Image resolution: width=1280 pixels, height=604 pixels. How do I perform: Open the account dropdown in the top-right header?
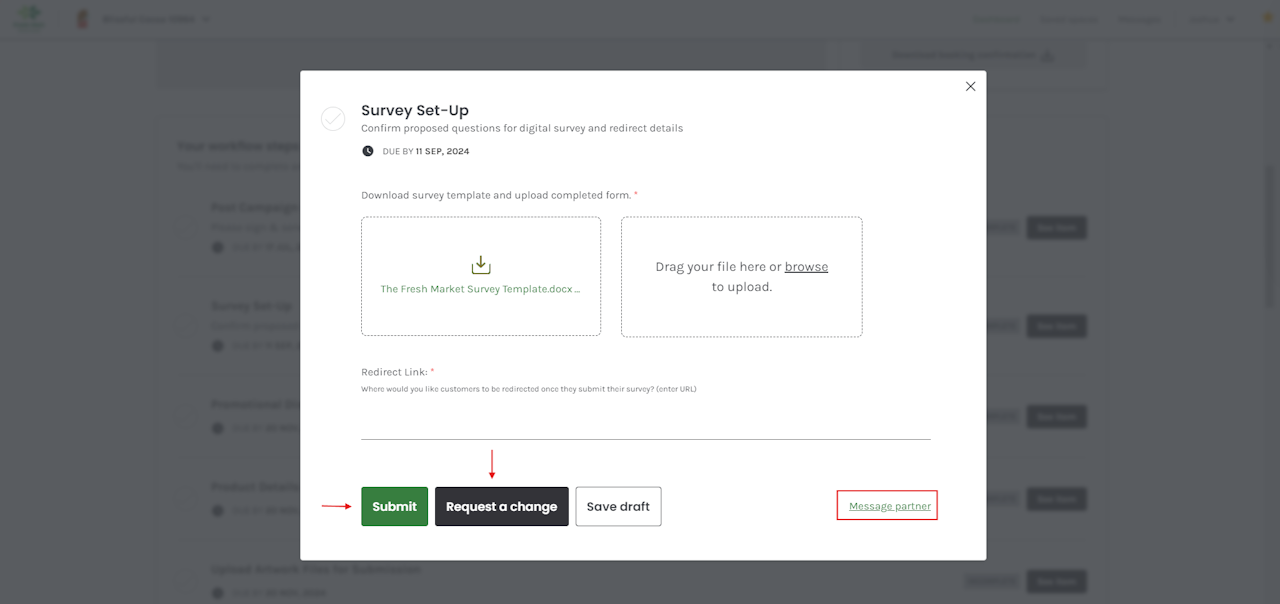click(1210, 19)
